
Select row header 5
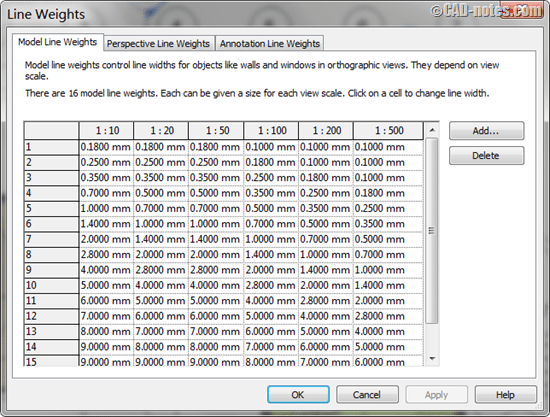point(52,208)
